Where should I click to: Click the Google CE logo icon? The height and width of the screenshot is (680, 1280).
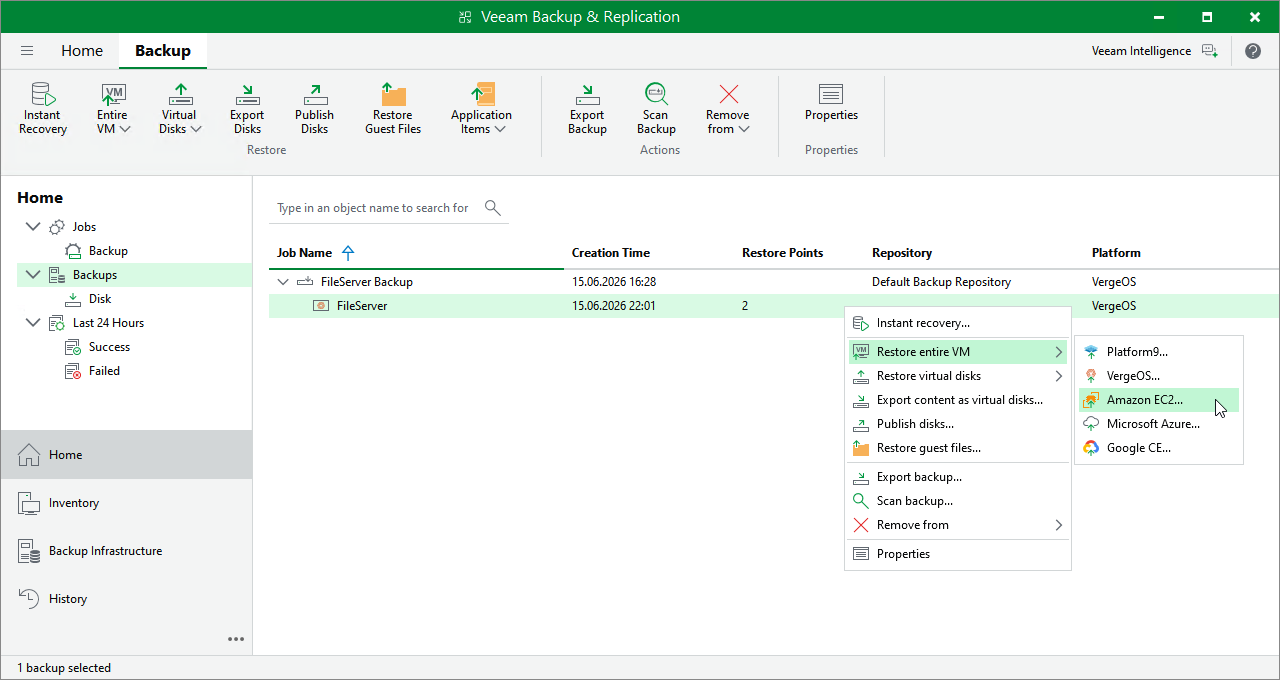click(1091, 448)
